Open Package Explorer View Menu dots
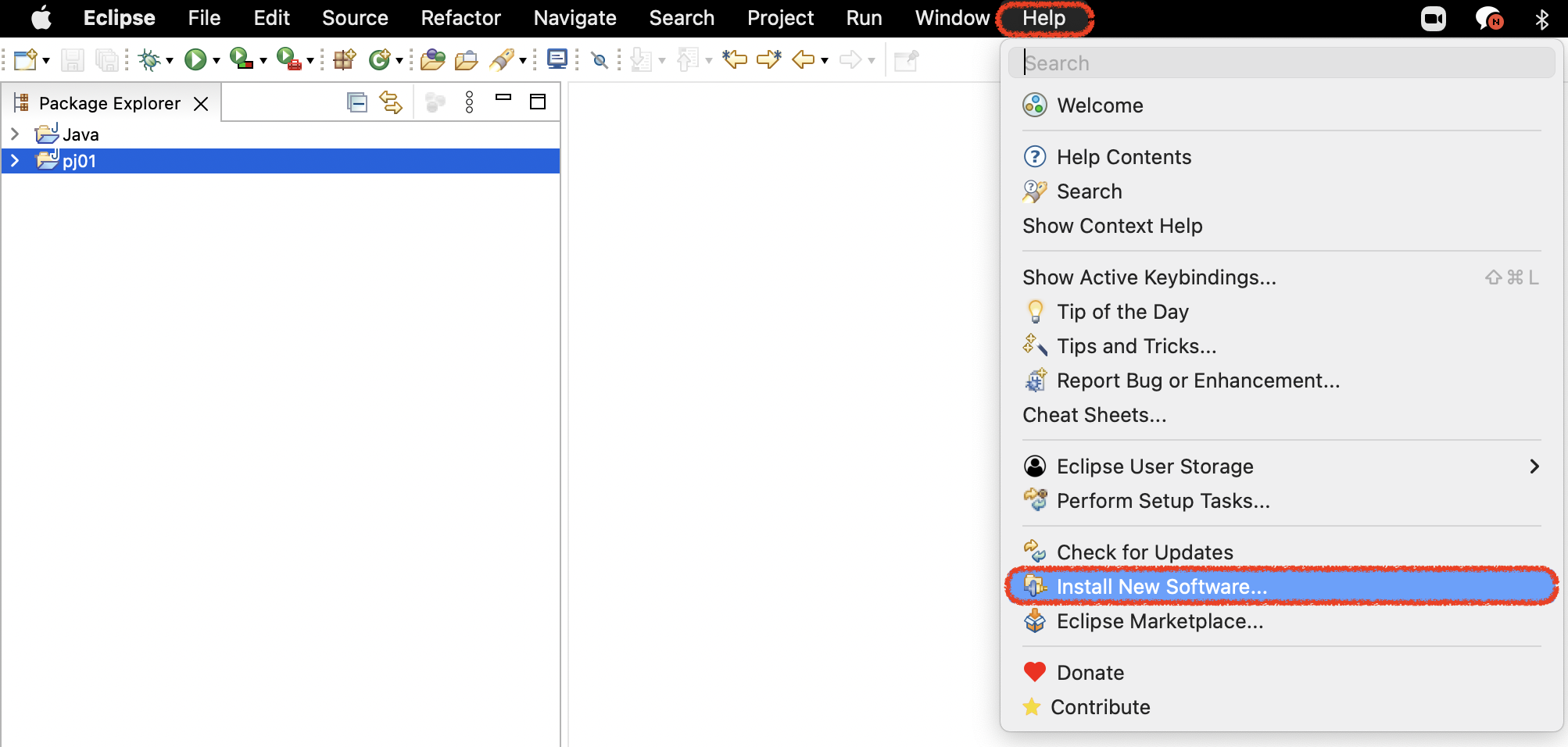1568x747 pixels. (x=469, y=102)
